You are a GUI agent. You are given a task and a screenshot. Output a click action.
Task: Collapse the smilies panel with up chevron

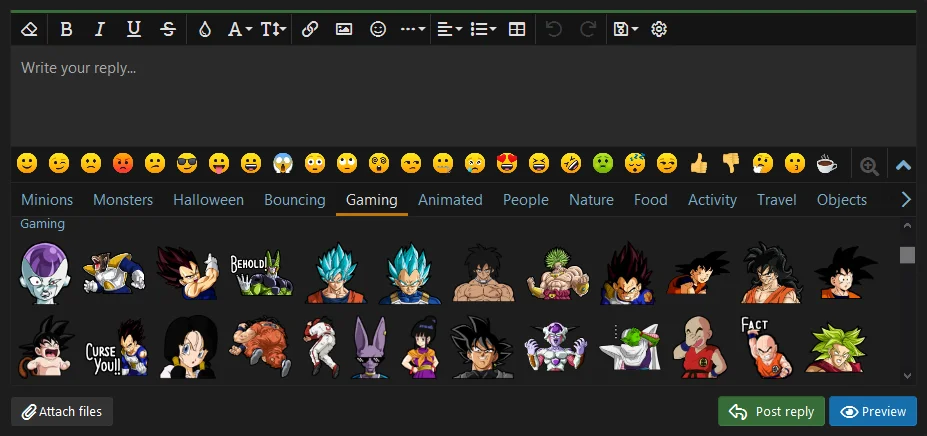click(903, 166)
